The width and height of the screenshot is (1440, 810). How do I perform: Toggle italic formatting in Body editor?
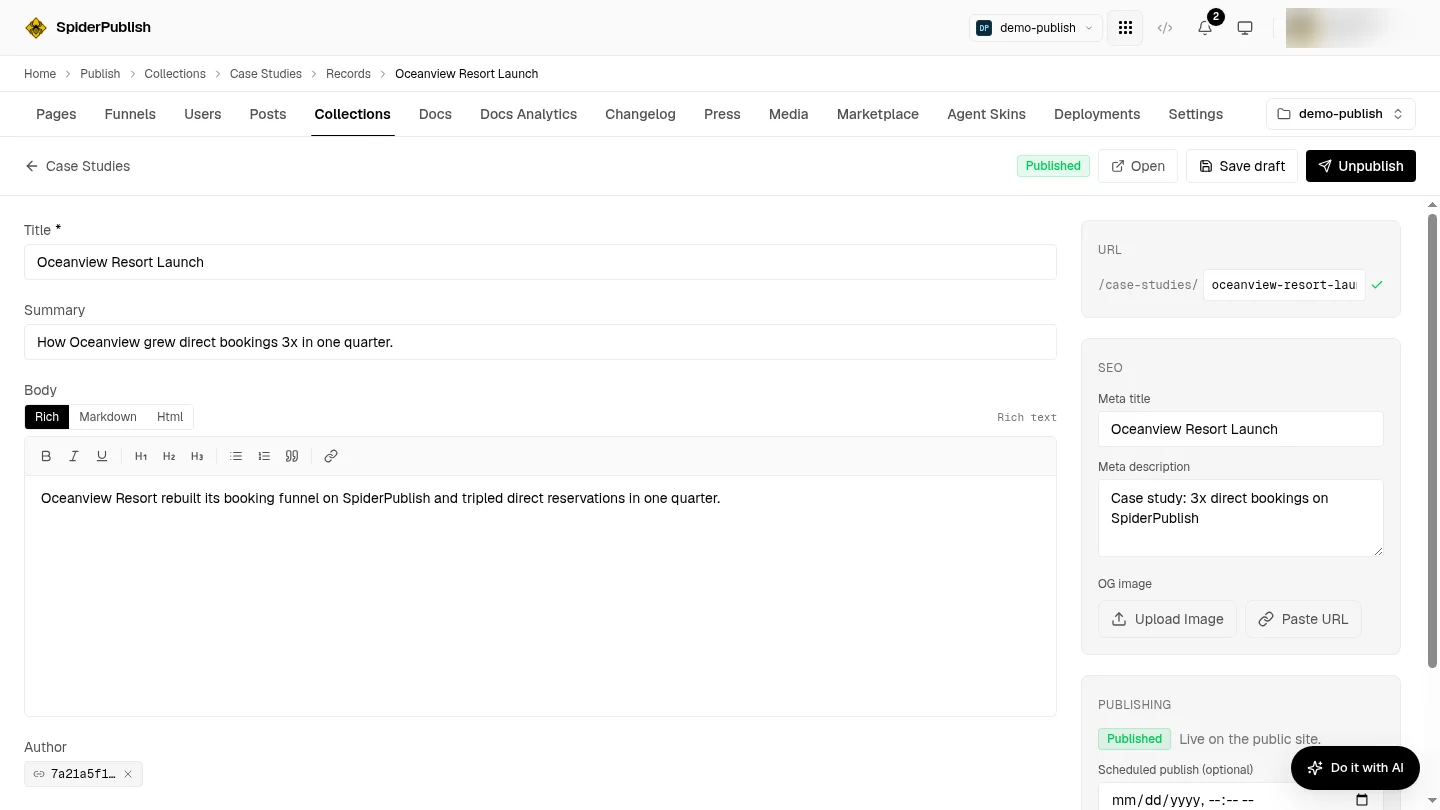pyautogui.click(x=74, y=456)
